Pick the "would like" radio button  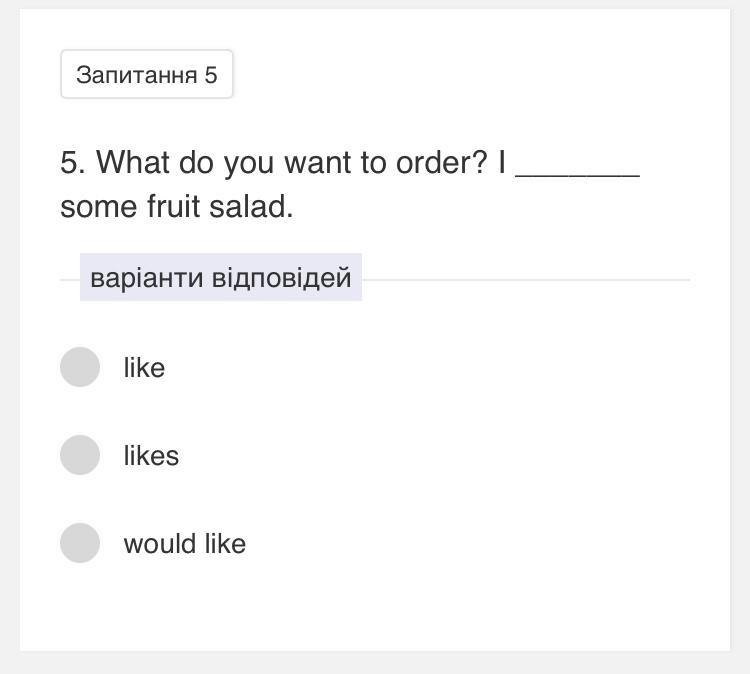(80, 543)
